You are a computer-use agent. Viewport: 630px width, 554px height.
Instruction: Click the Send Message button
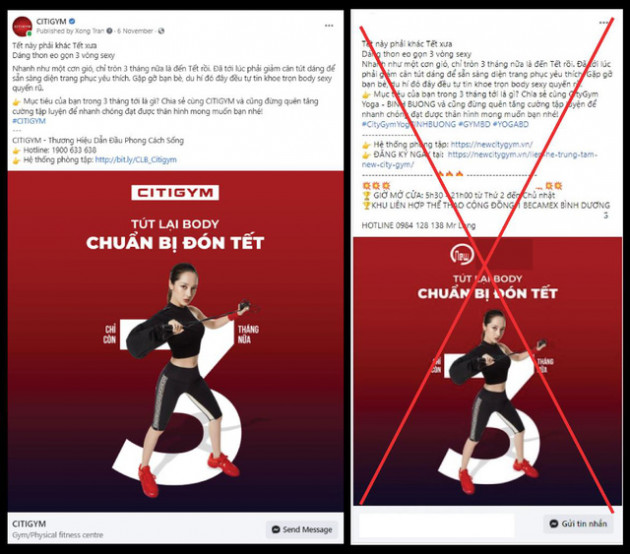(x=302, y=529)
